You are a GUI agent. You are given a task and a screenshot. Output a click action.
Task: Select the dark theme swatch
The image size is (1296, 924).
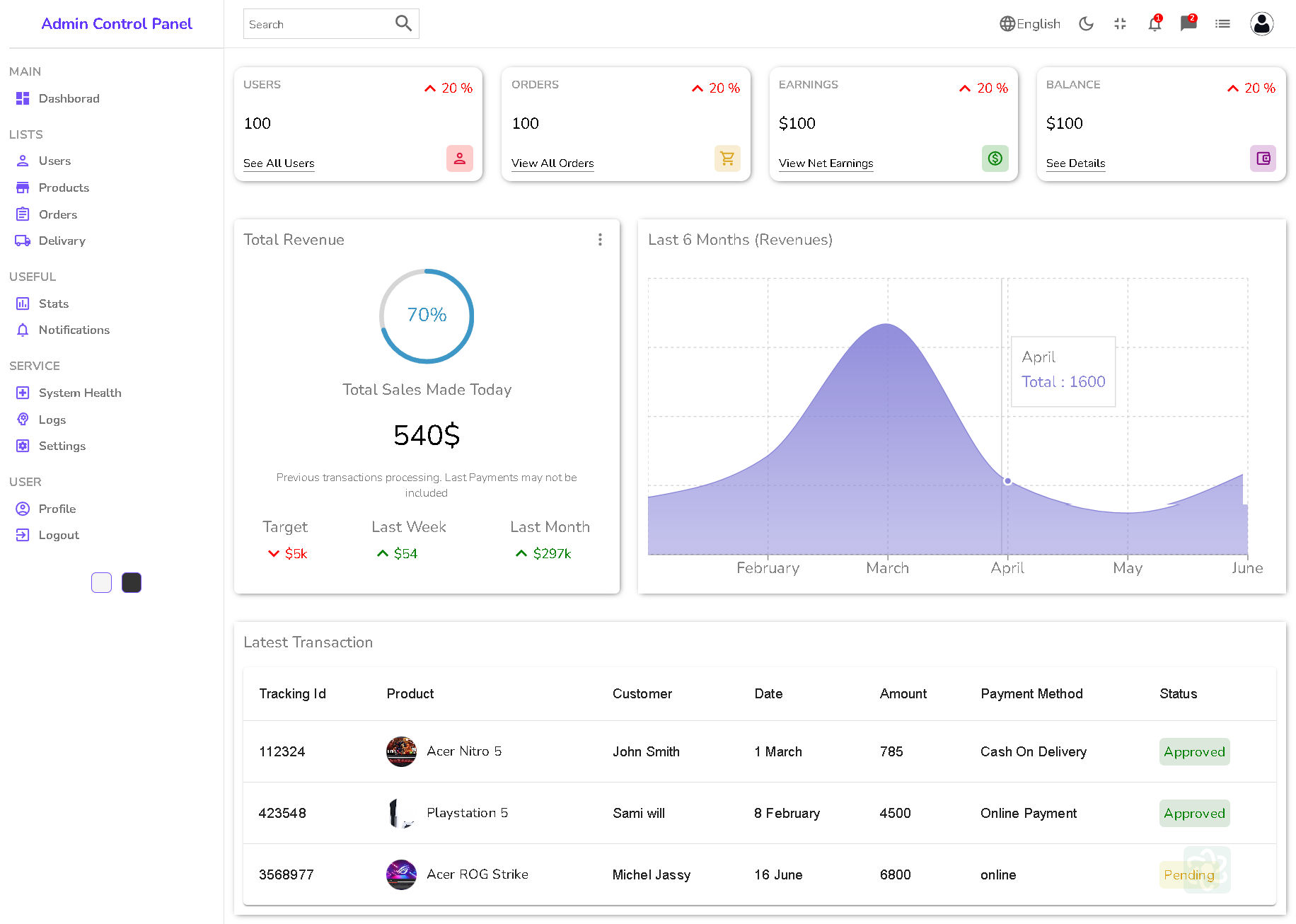pyautogui.click(x=132, y=582)
